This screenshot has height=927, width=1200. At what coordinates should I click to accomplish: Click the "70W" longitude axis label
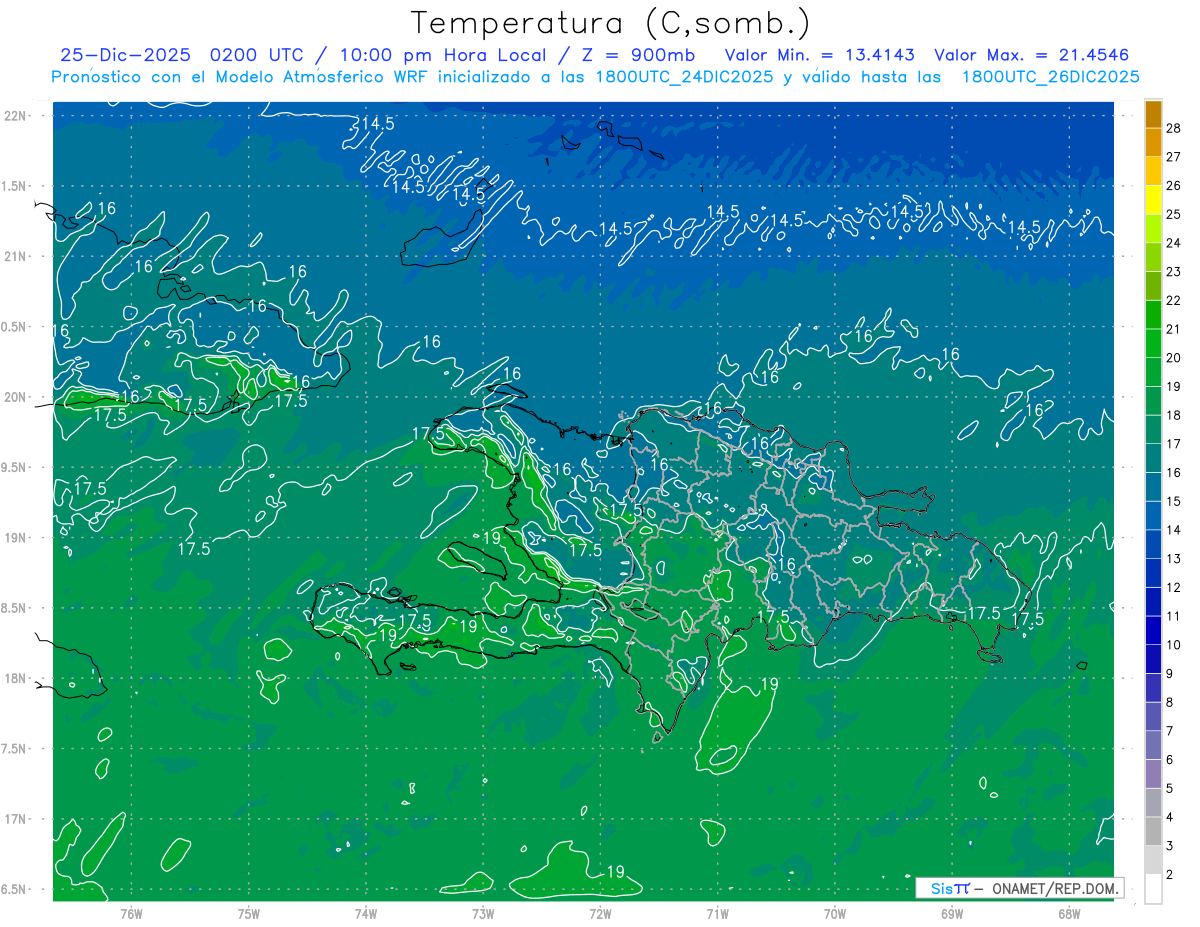pos(835,914)
